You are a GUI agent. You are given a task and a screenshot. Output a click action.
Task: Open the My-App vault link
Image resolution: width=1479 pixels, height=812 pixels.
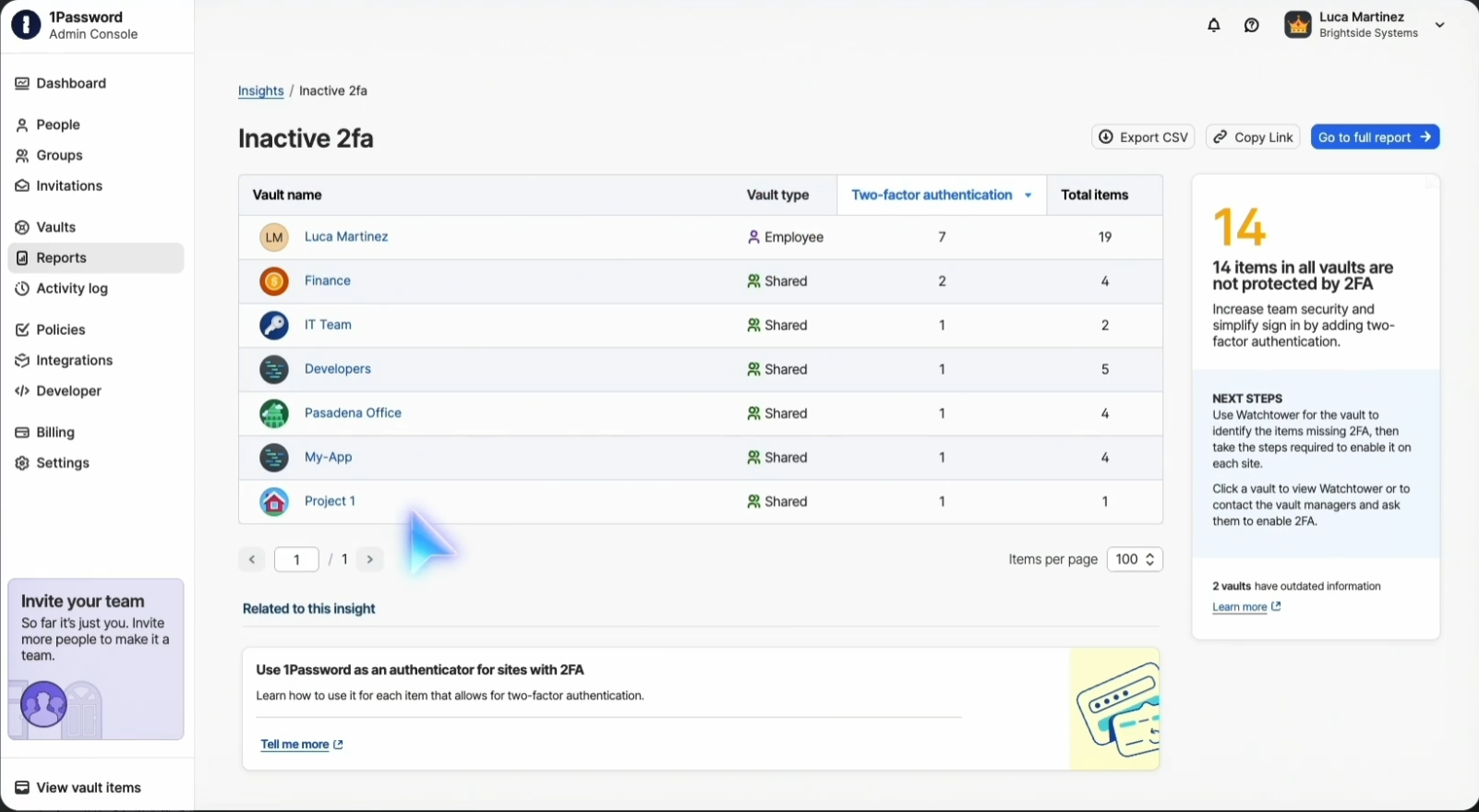point(328,457)
